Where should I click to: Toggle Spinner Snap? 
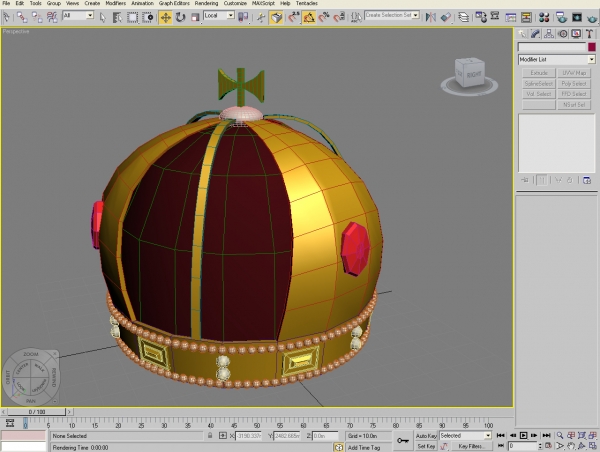(x=339, y=17)
